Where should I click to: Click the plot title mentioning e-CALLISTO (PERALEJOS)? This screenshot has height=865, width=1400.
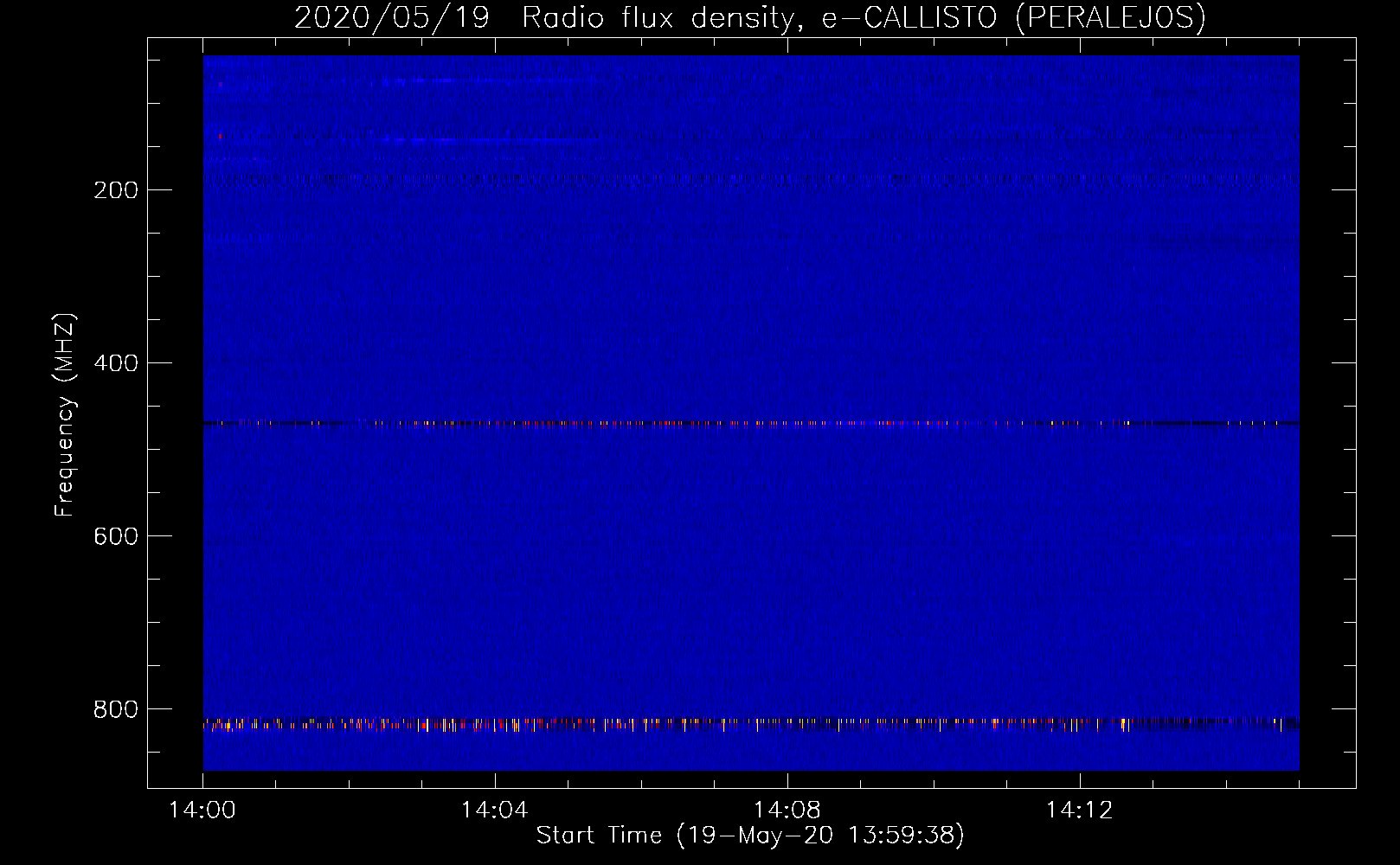pos(749,17)
